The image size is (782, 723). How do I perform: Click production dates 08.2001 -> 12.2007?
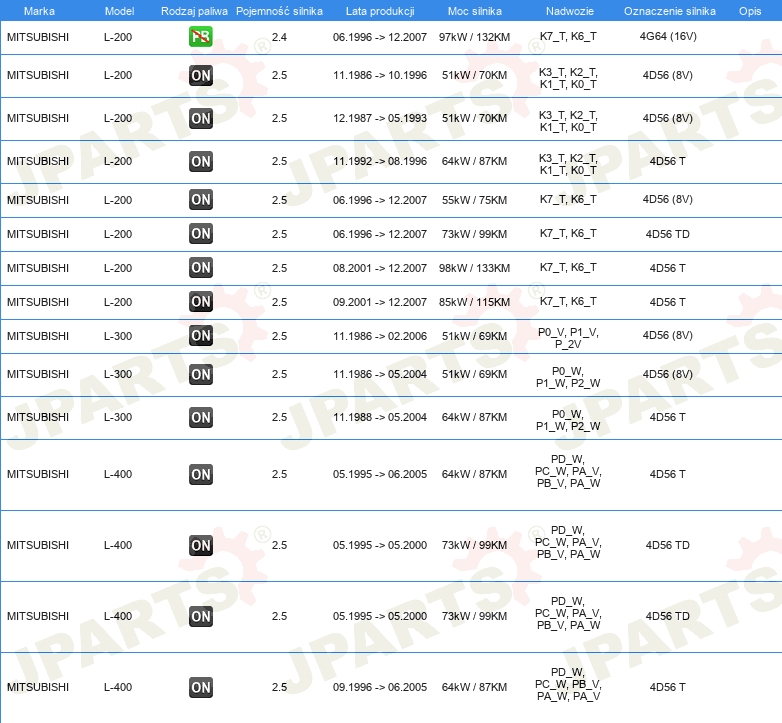(380, 268)
